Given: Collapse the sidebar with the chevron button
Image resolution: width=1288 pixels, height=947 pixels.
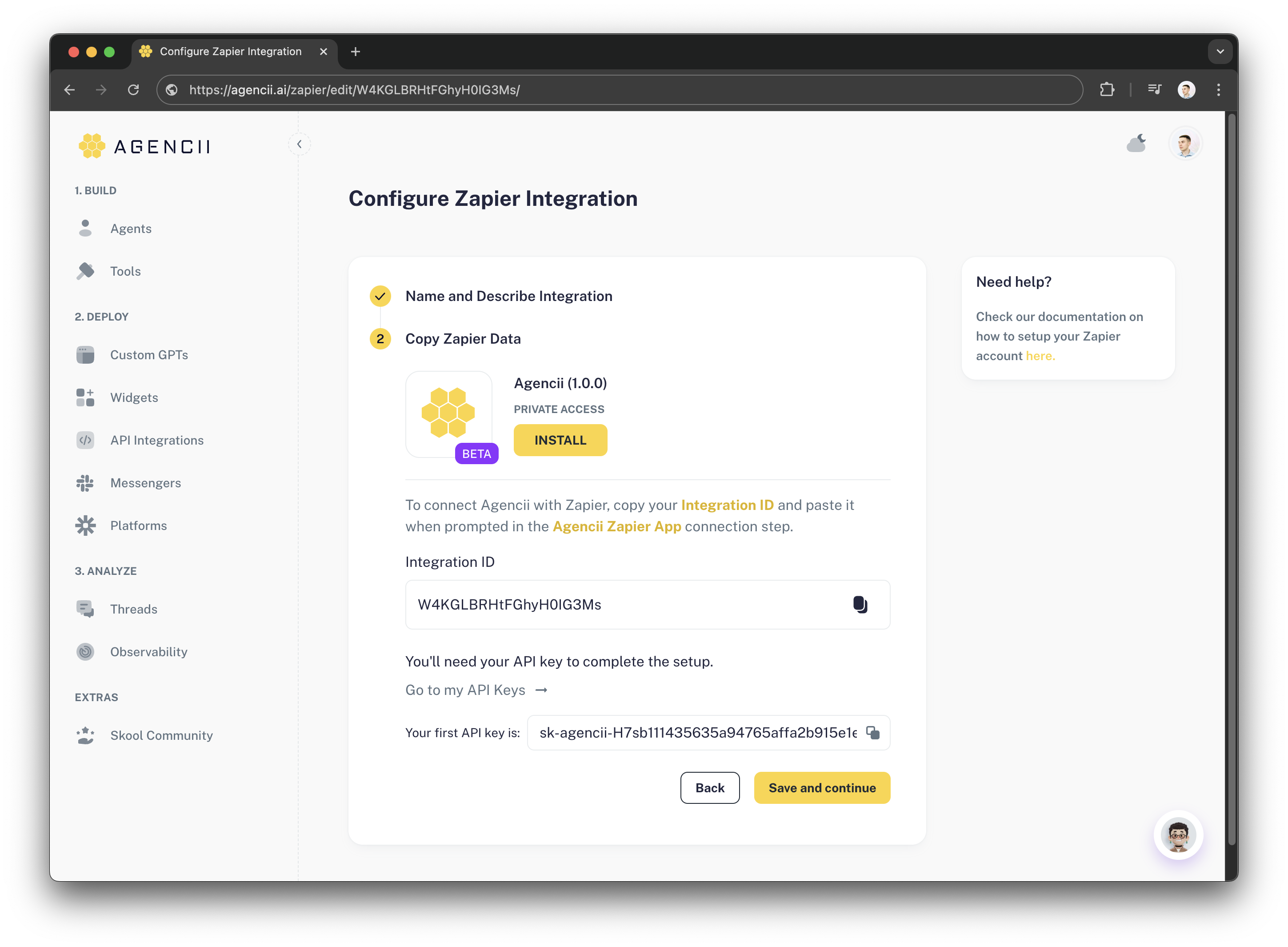Looking at the screenshot, I should coord(299,144).
